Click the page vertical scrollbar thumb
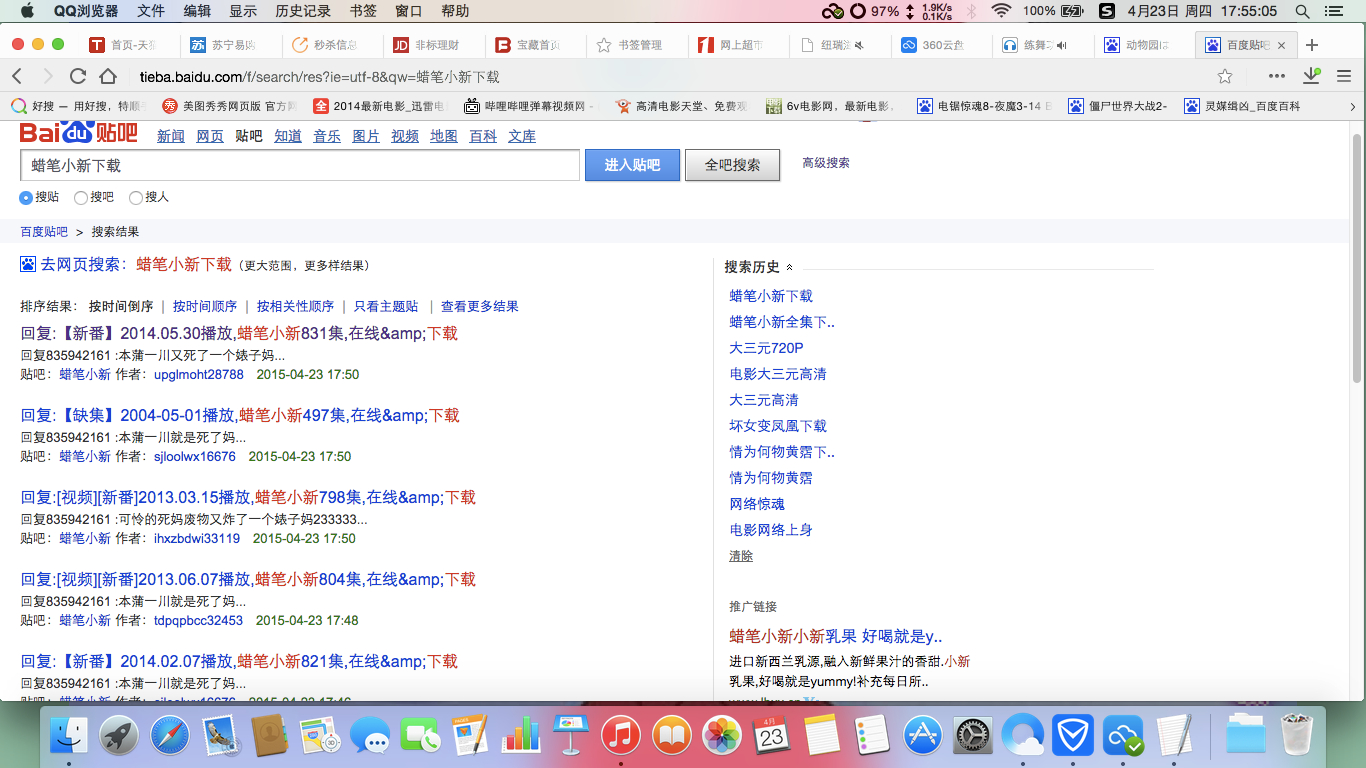 point(1357,256)
